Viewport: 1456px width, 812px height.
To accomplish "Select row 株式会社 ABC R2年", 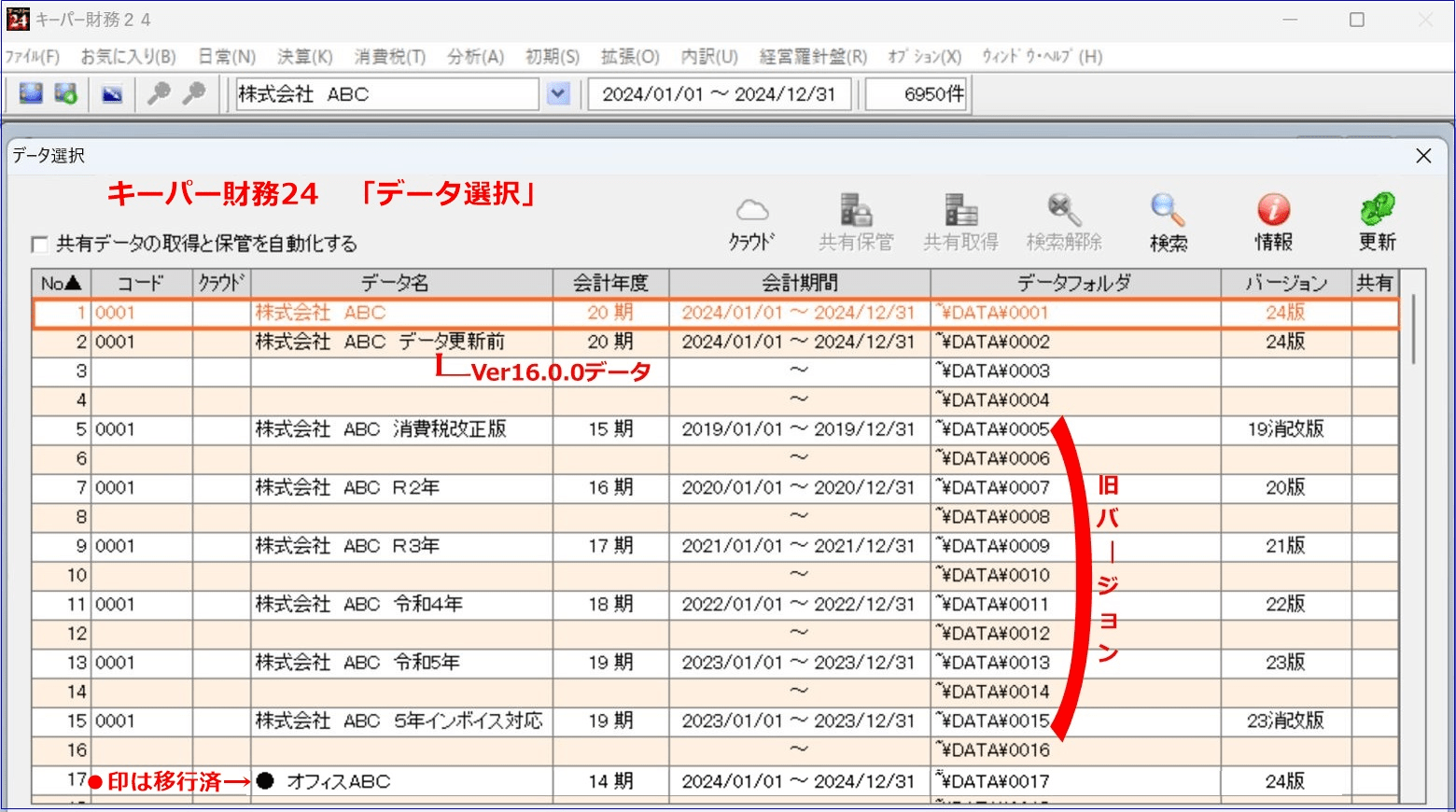I will click(716, 488).
